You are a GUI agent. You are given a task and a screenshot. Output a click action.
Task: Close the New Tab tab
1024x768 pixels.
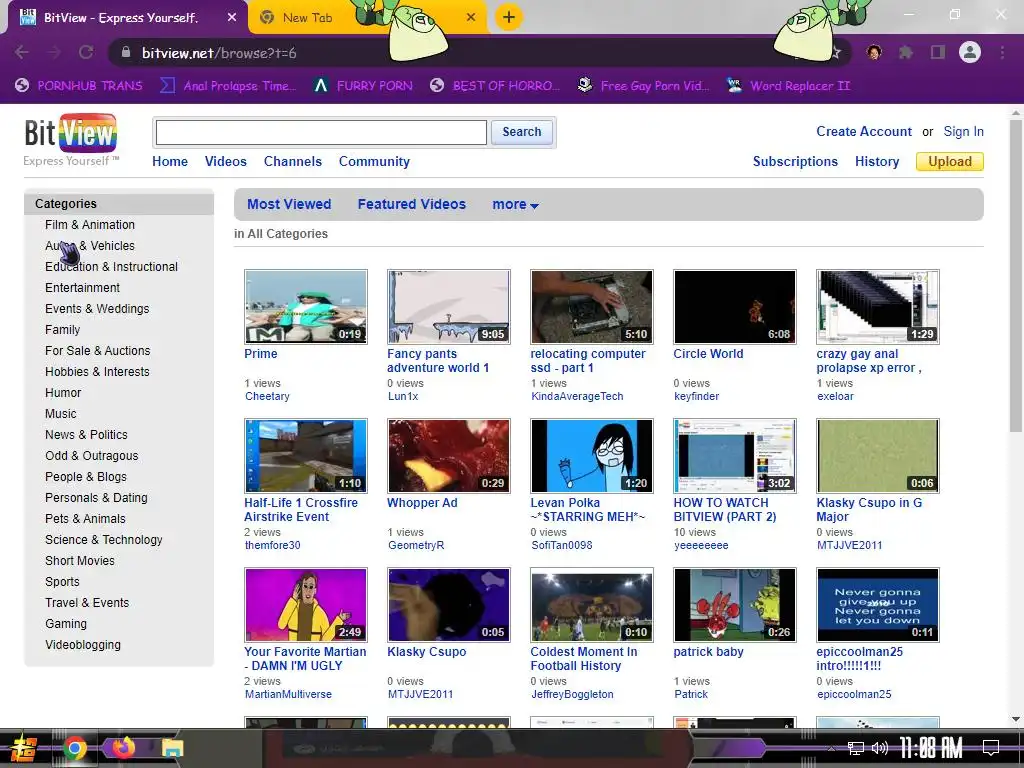[471, 18]
